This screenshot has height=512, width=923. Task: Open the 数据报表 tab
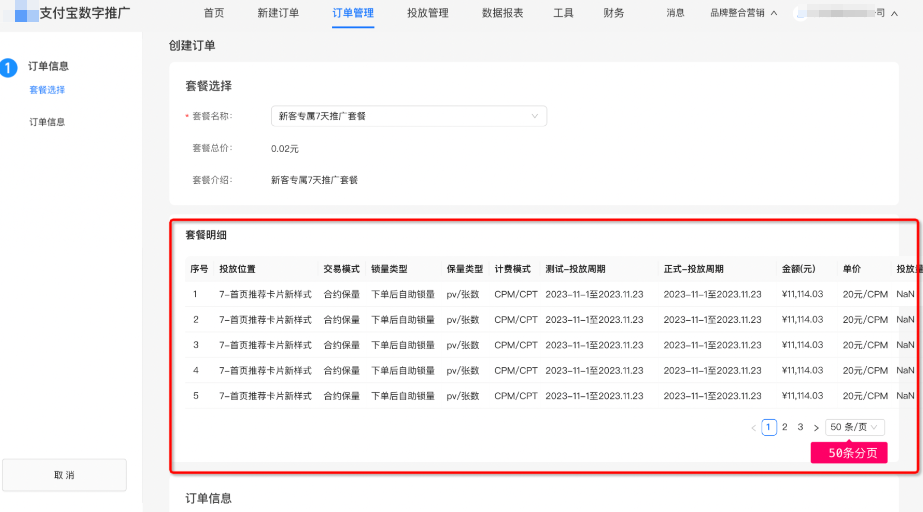click(x=502, y=13)
